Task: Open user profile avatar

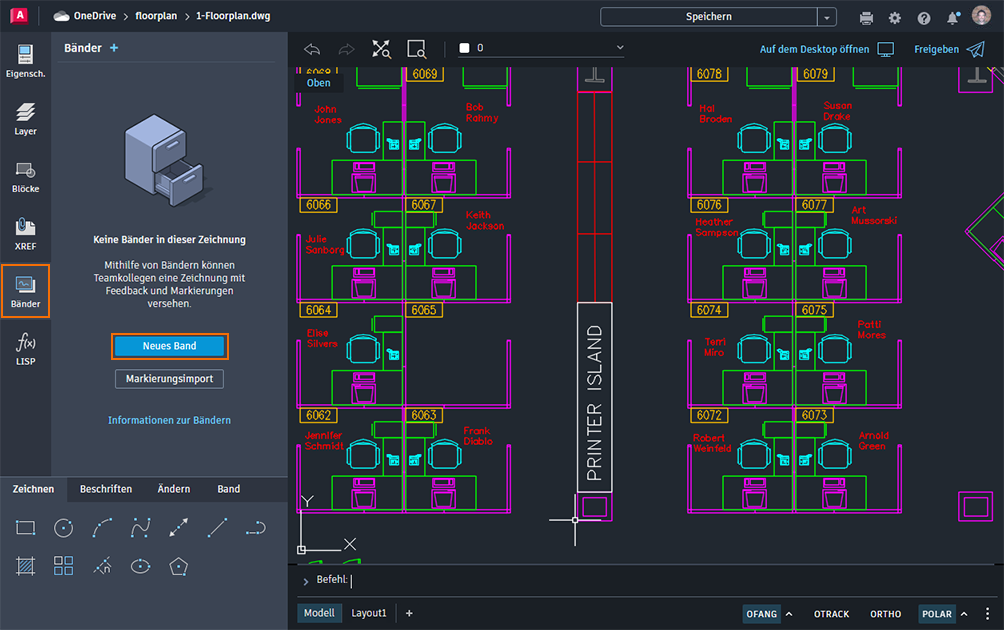Action: 981,15
